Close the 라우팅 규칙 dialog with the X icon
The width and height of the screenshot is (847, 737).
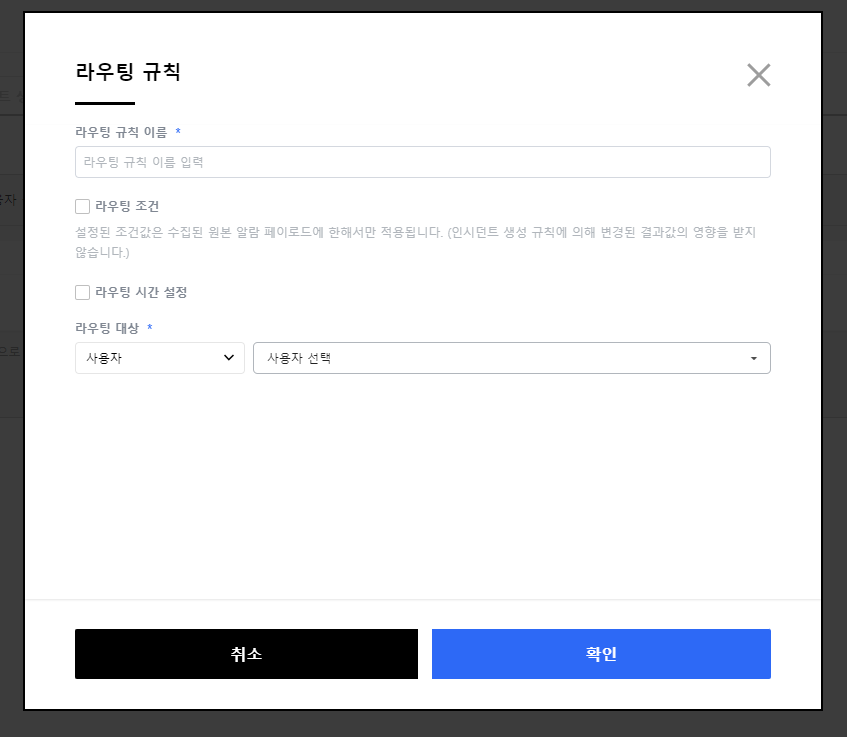[x=759, y=75]
